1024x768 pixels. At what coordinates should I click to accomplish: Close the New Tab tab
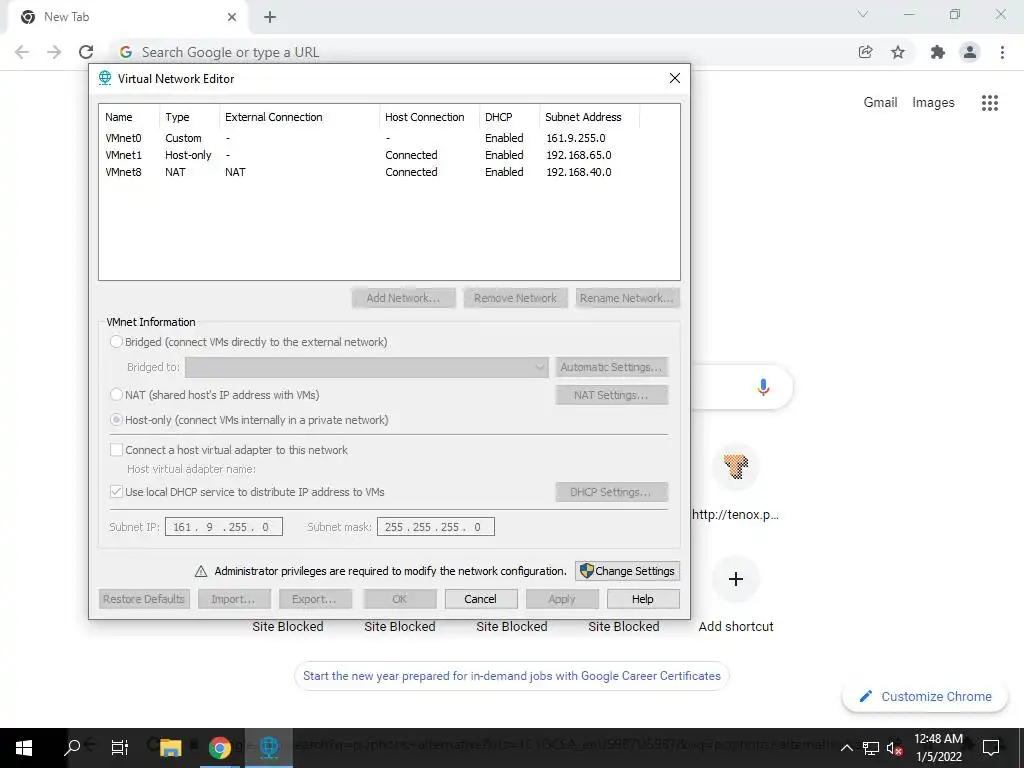[232, 17]
